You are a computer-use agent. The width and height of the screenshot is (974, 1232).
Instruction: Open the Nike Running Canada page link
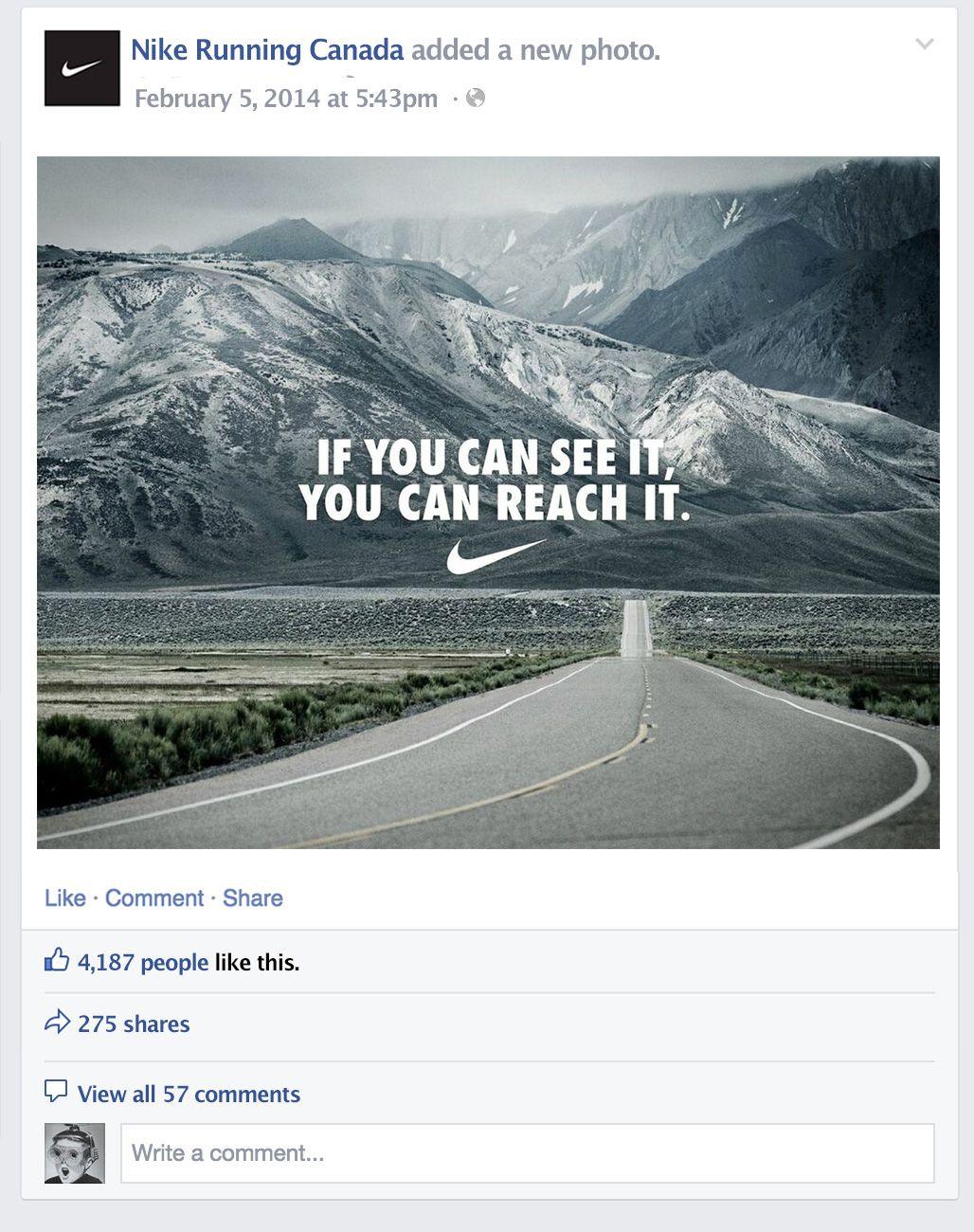point(267,50)
